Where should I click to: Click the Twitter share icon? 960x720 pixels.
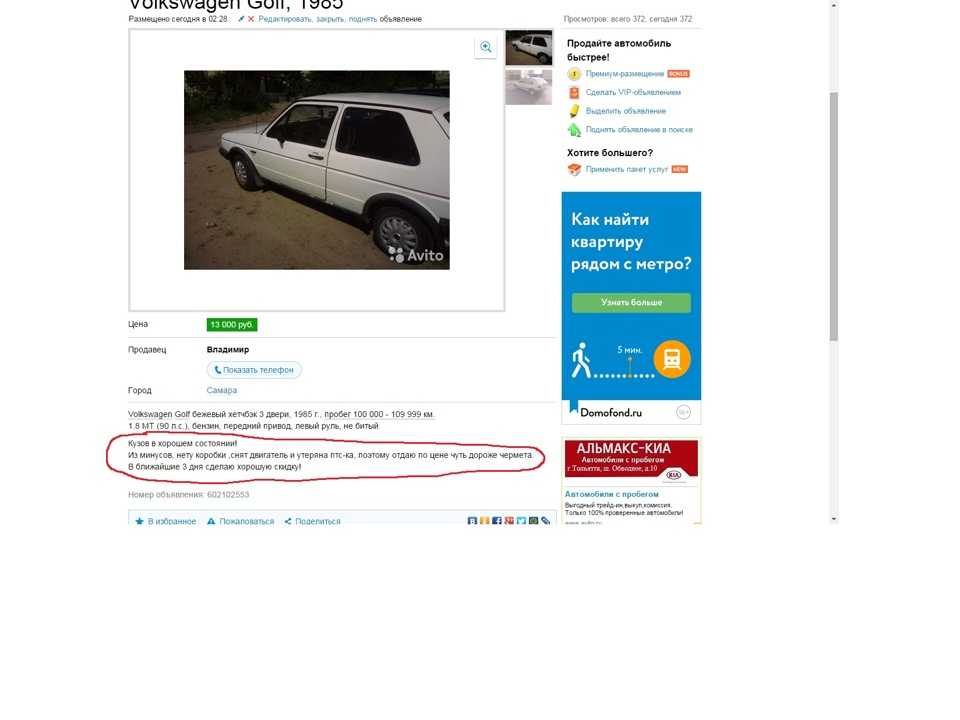521,520
